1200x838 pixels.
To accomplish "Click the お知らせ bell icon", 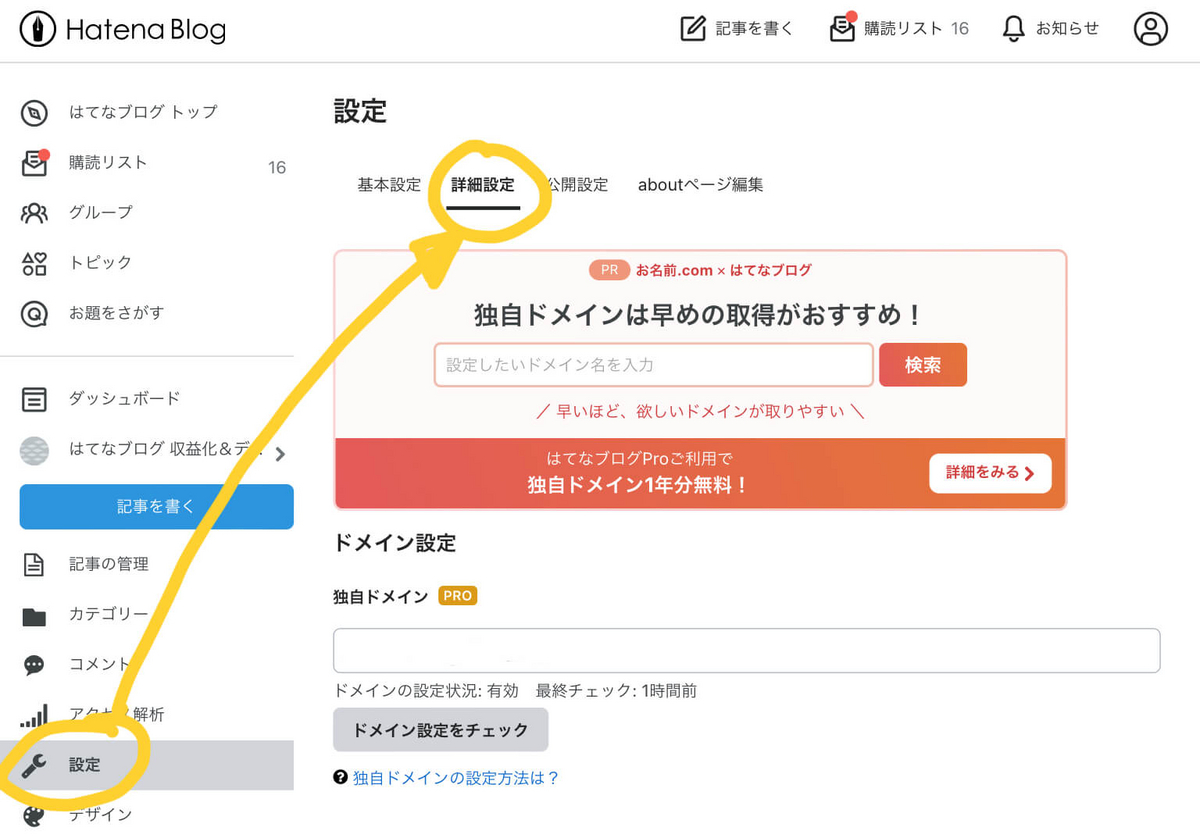I will pos(1014,29).
